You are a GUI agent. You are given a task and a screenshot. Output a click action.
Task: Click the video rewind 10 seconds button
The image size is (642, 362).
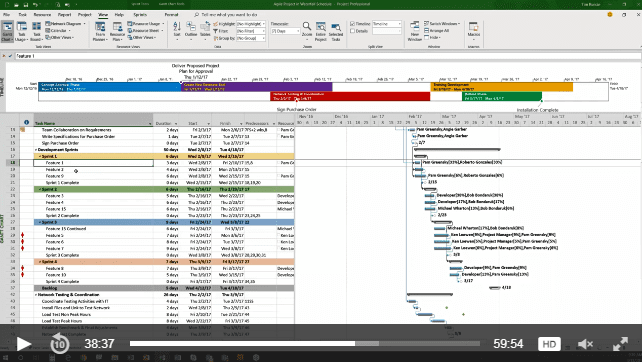(x=59, y=344)
